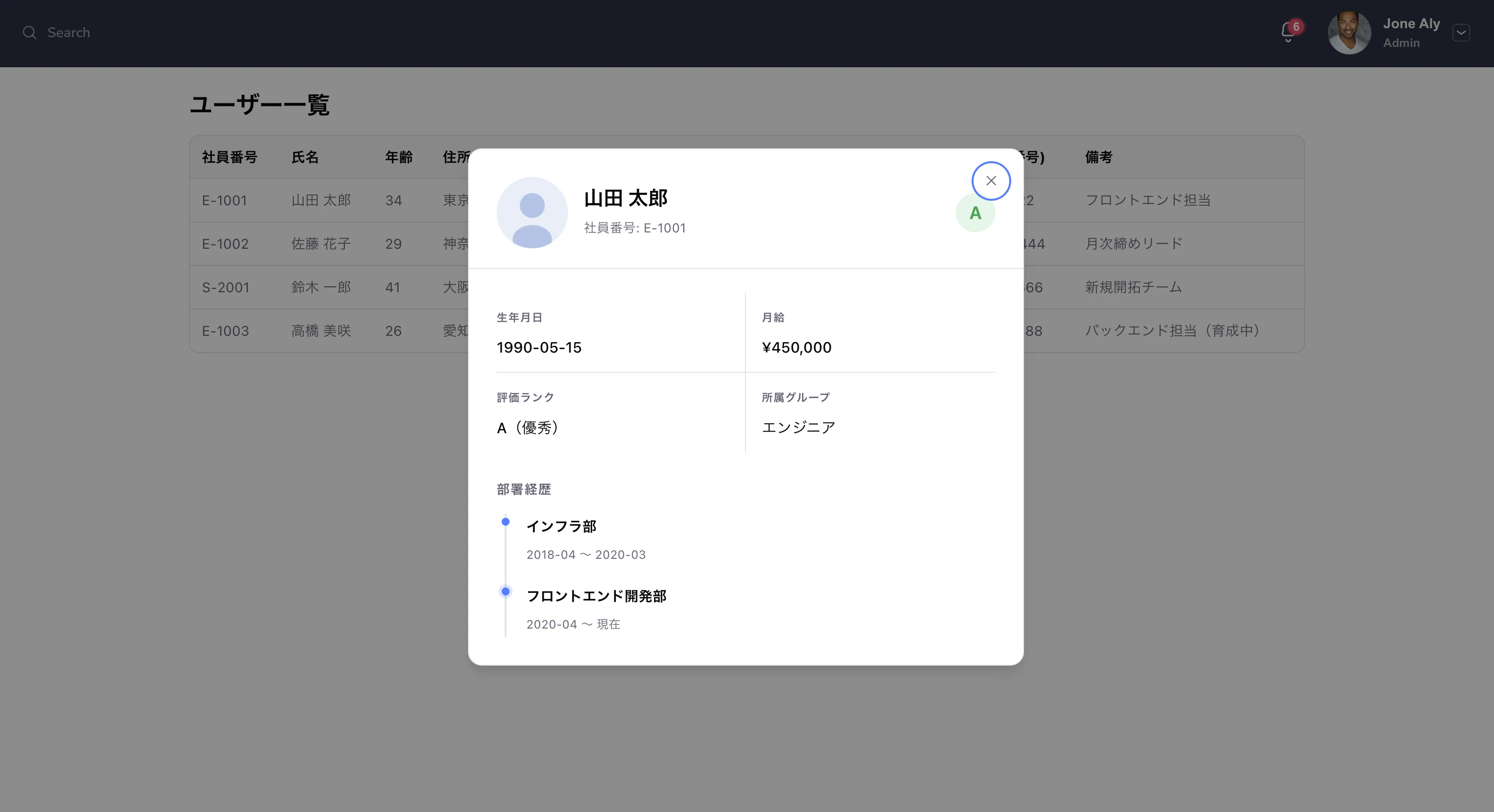Viewport: 1494px width, 812px height.
Task: Click the 所属グループ value エンジニア
Action: (798, 428)
